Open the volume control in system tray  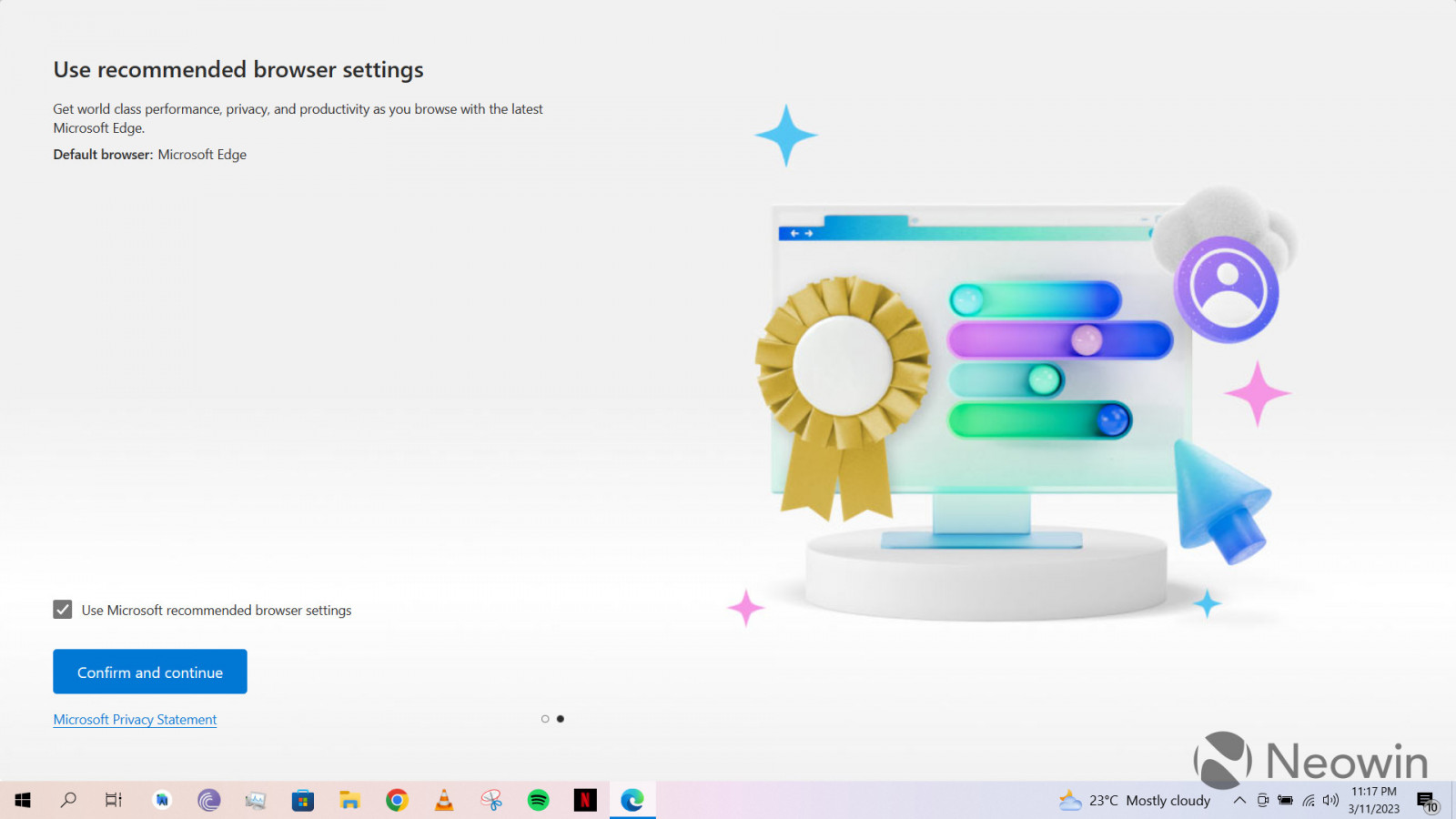pyautogui.click(x=1330, y=800)
